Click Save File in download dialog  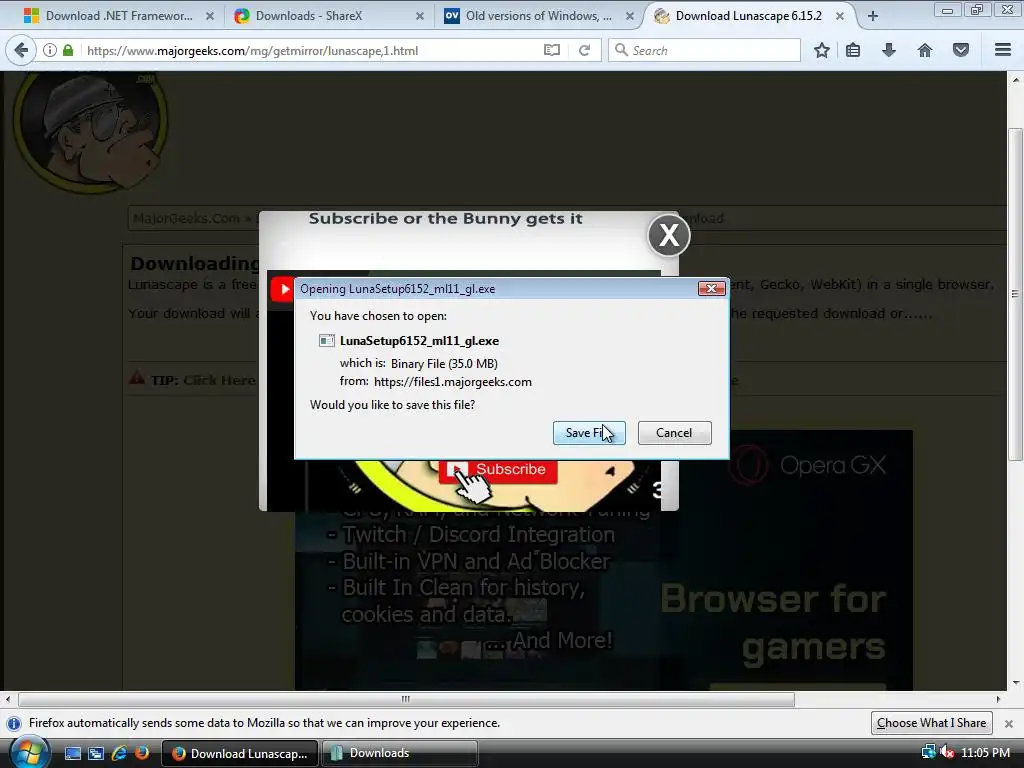pyautogui.click(x=589, y=433)
